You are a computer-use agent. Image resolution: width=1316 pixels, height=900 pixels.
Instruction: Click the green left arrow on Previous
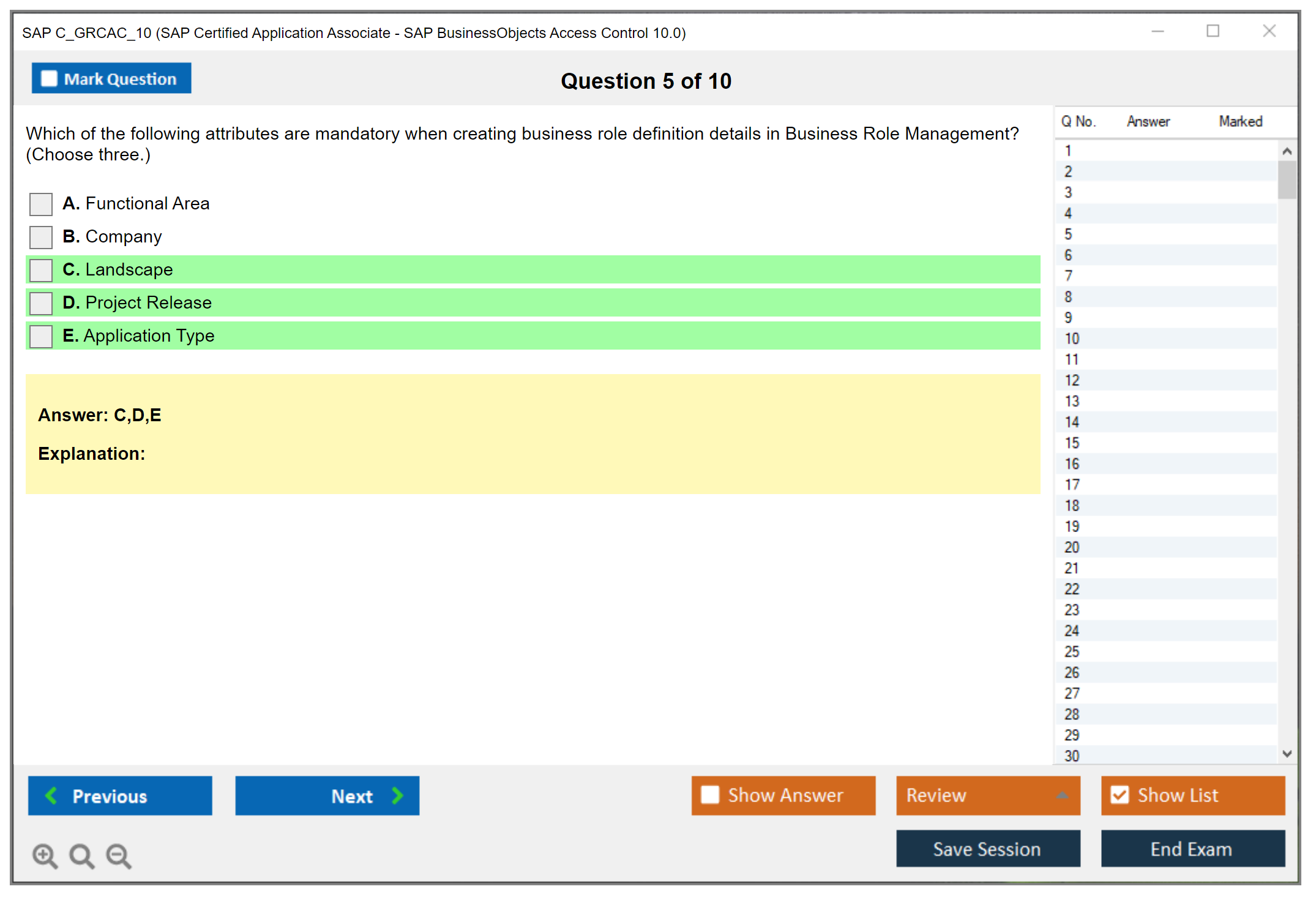pyautogui.click(x=51, y=795)
